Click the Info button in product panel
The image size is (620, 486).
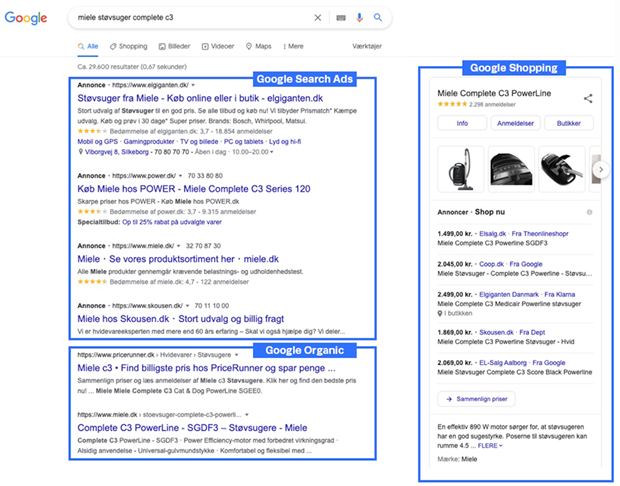click(462, 123)
